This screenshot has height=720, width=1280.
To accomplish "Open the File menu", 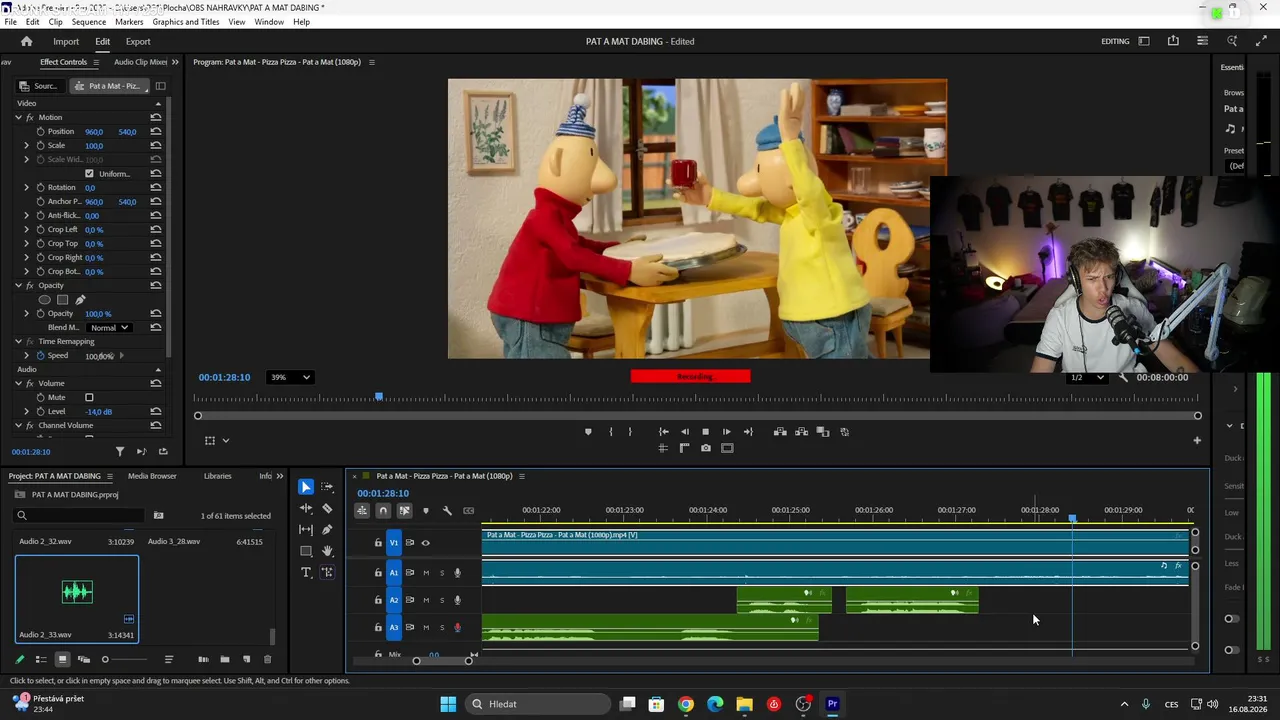I will click(x=10, y=22).
